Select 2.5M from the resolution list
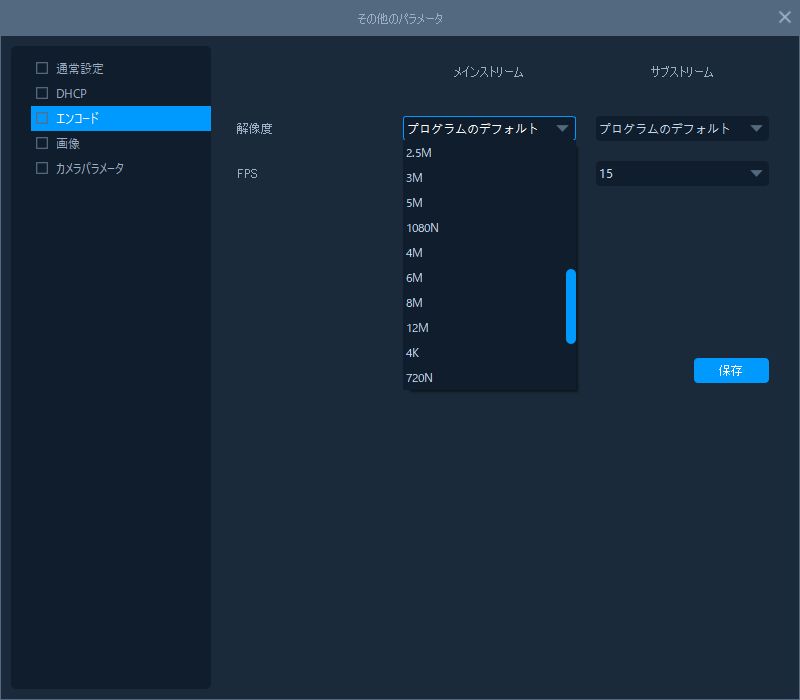 tap(420, 153)
